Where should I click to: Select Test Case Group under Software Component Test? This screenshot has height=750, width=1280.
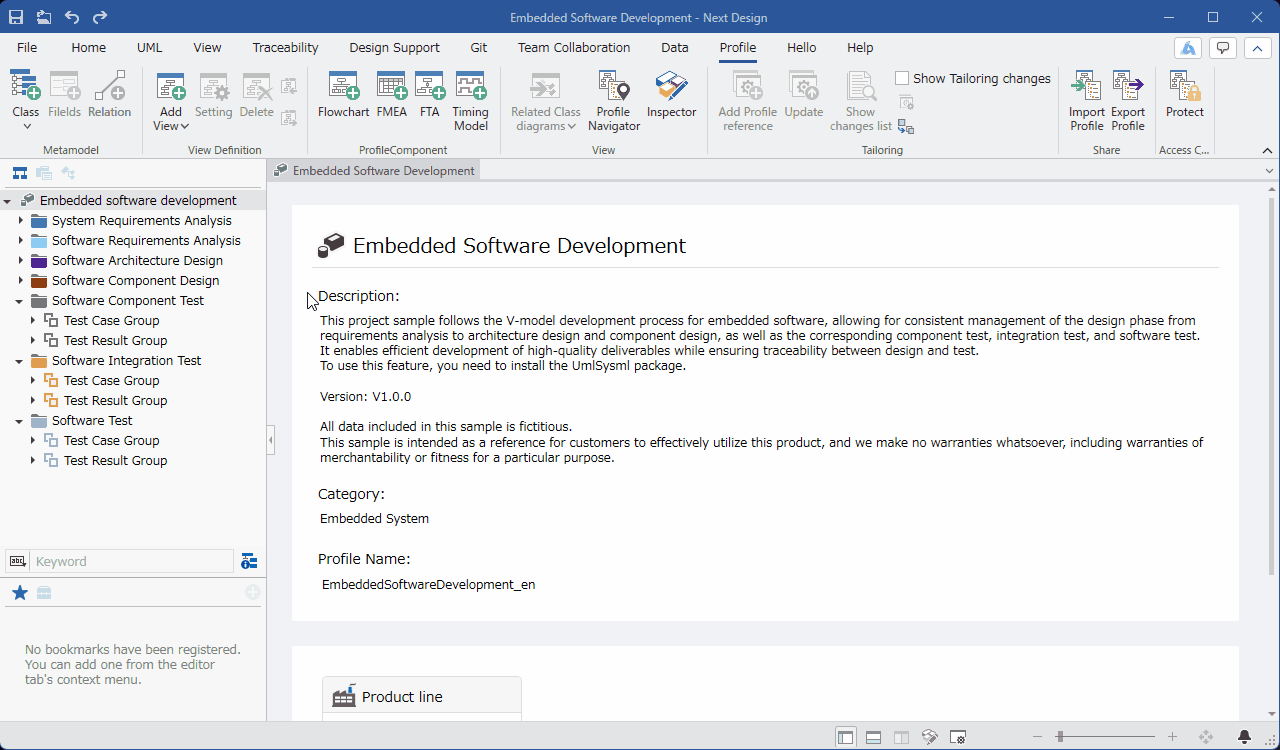click(x=111, y=321)
